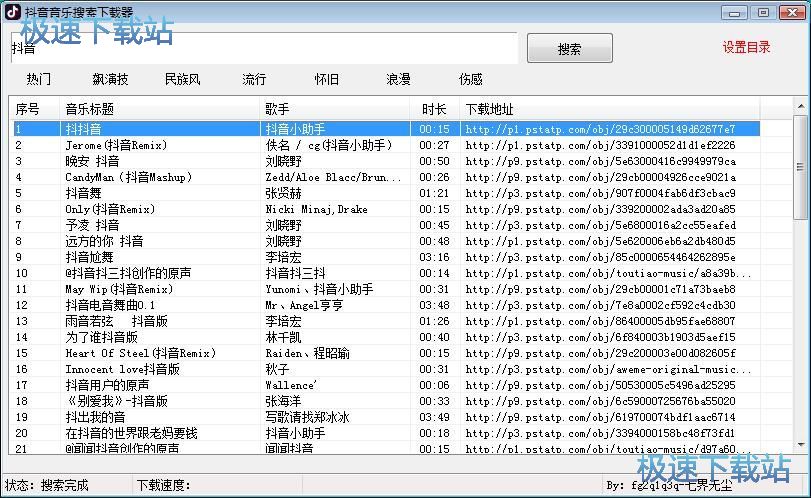Select the Innocent love抖音版 row
The image size is (811, 498).
click(387, 369)
